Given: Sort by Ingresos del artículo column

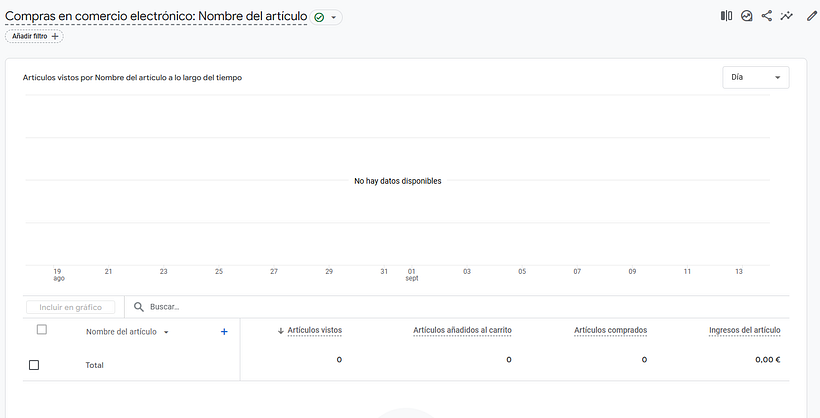Looking at the screenshot, I should click(745, 330).
